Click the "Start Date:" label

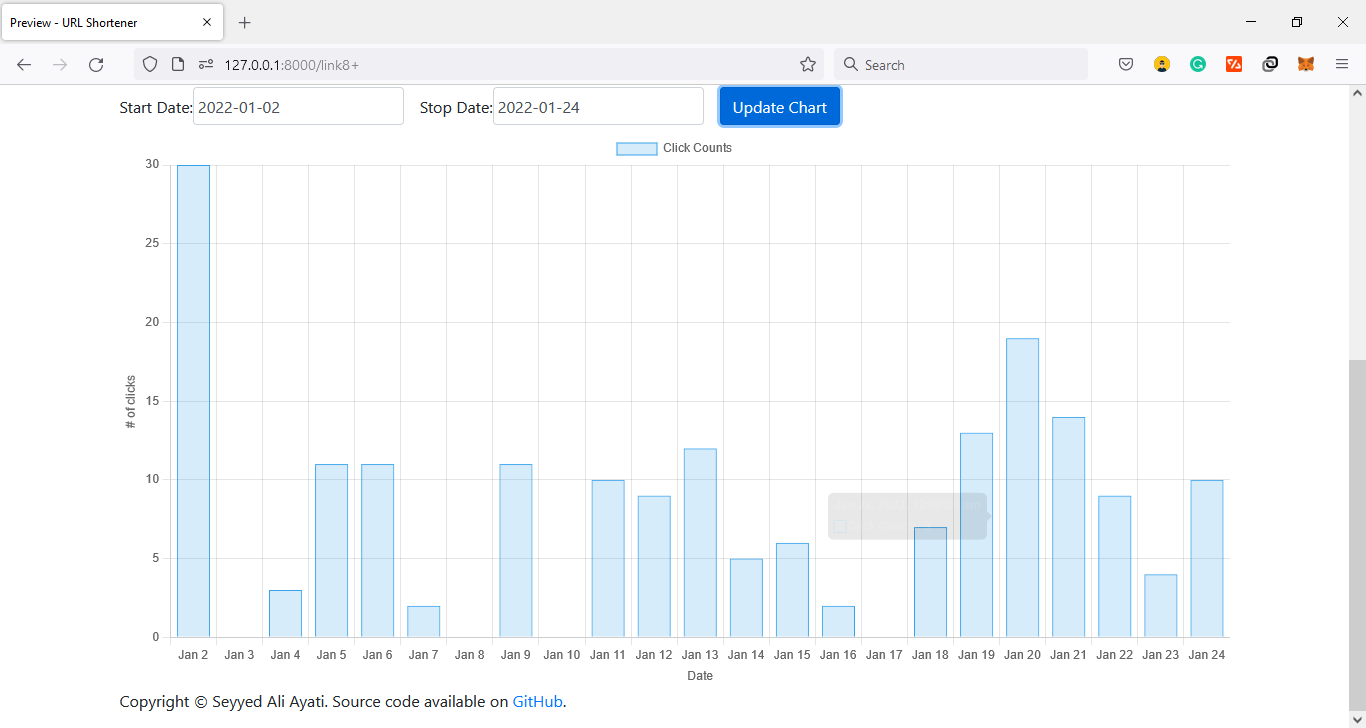(156, 108)
